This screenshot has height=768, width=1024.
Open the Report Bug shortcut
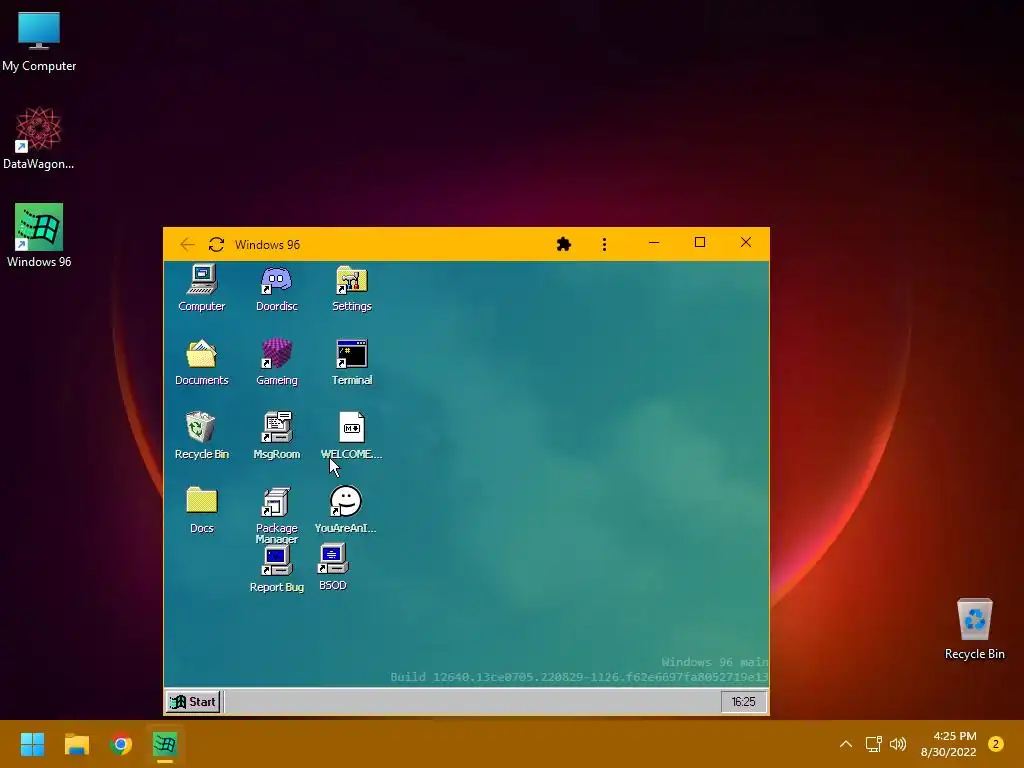click(x=276, y=569)
